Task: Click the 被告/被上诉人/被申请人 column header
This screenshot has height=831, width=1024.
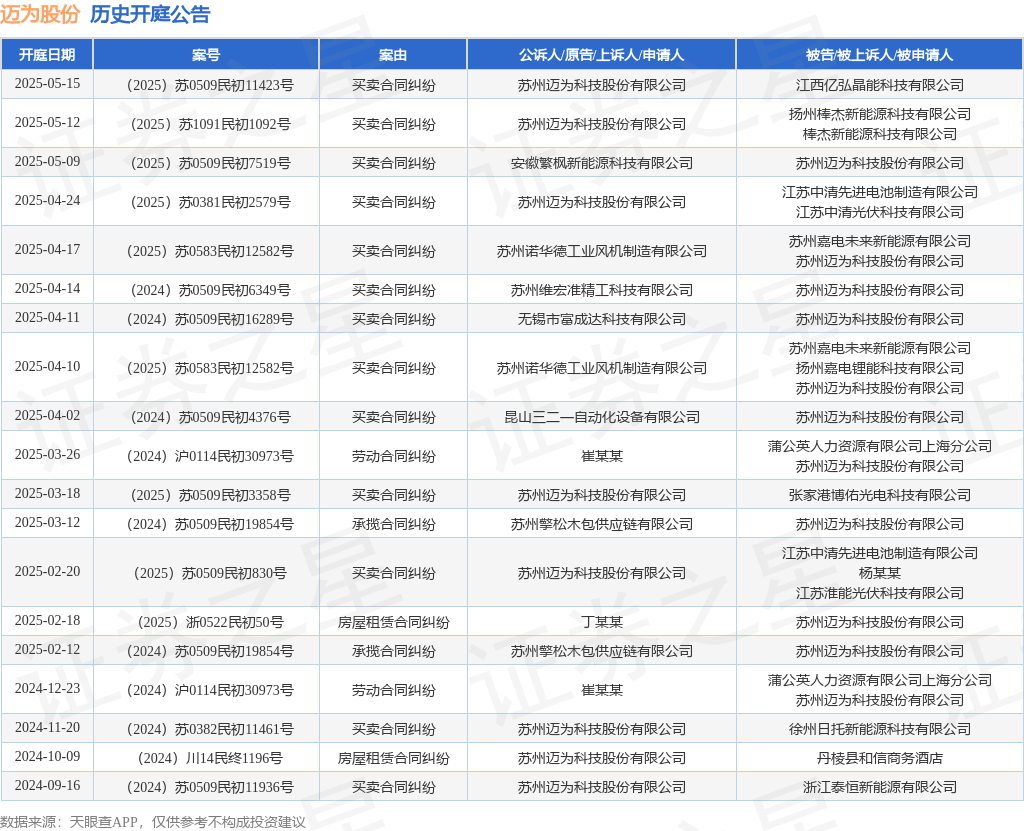Action: pyautogui.click(x=879, y=55)
